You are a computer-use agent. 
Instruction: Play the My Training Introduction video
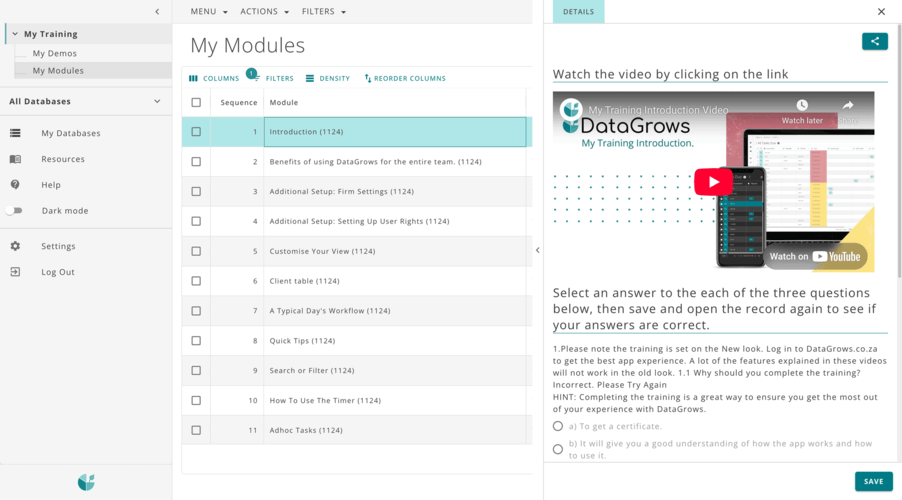pyautogui.click(x=713, y=181)
